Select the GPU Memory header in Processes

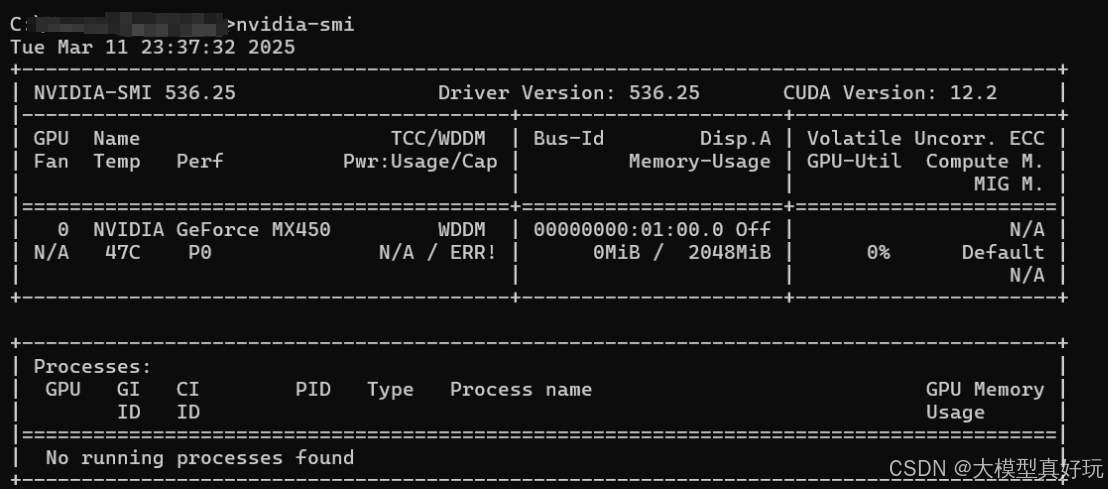(985, 389)
